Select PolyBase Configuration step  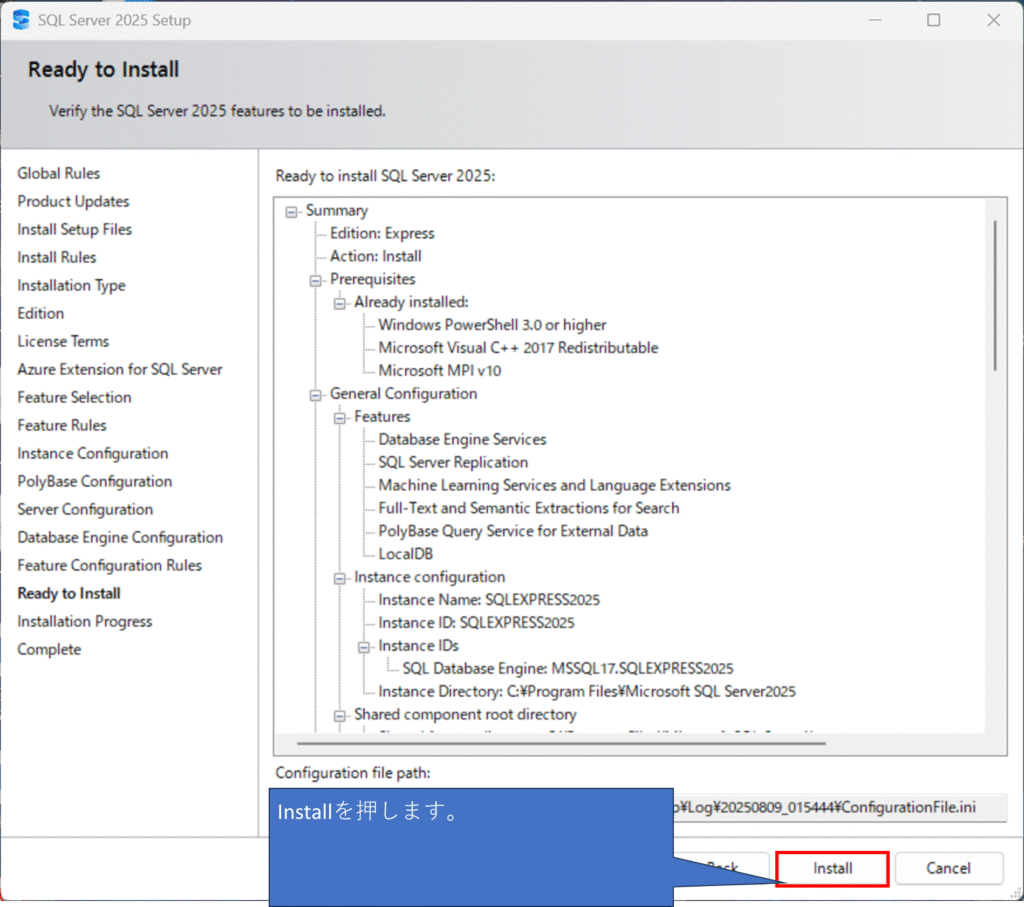pyautogui.click(x=95, y=481)
